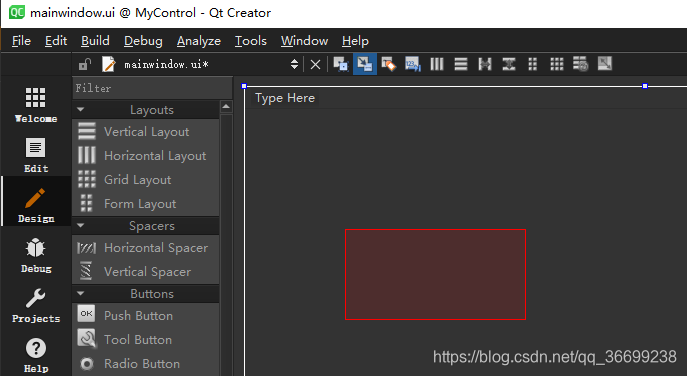Open the Debug menu
Image resolution: width=687 pixels, height=376 pixels.
pyautogui.click(x=143, y=41)
